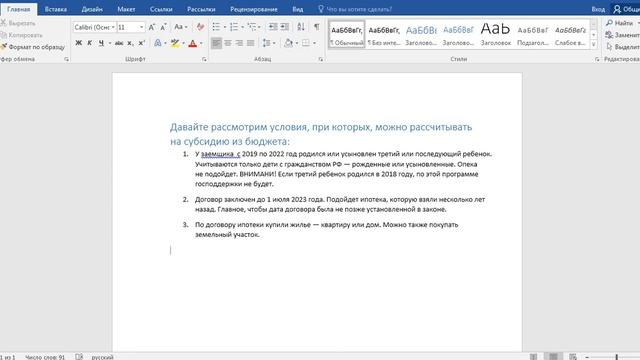Align text to the left
The width and height of the screenshot is (640, 360).
click(216, 43)
